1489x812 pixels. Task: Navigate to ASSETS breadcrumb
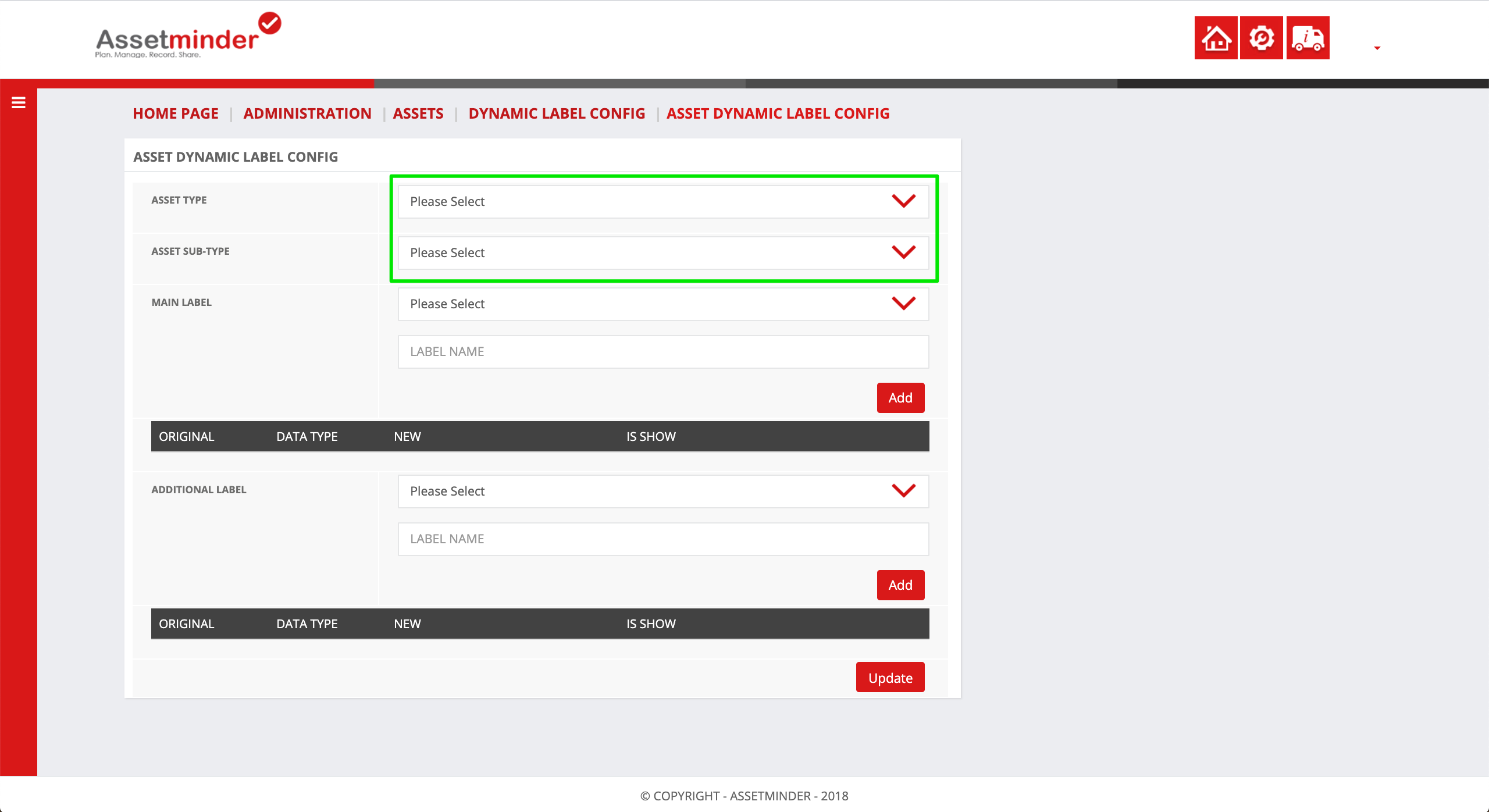(x=418, y=113)
